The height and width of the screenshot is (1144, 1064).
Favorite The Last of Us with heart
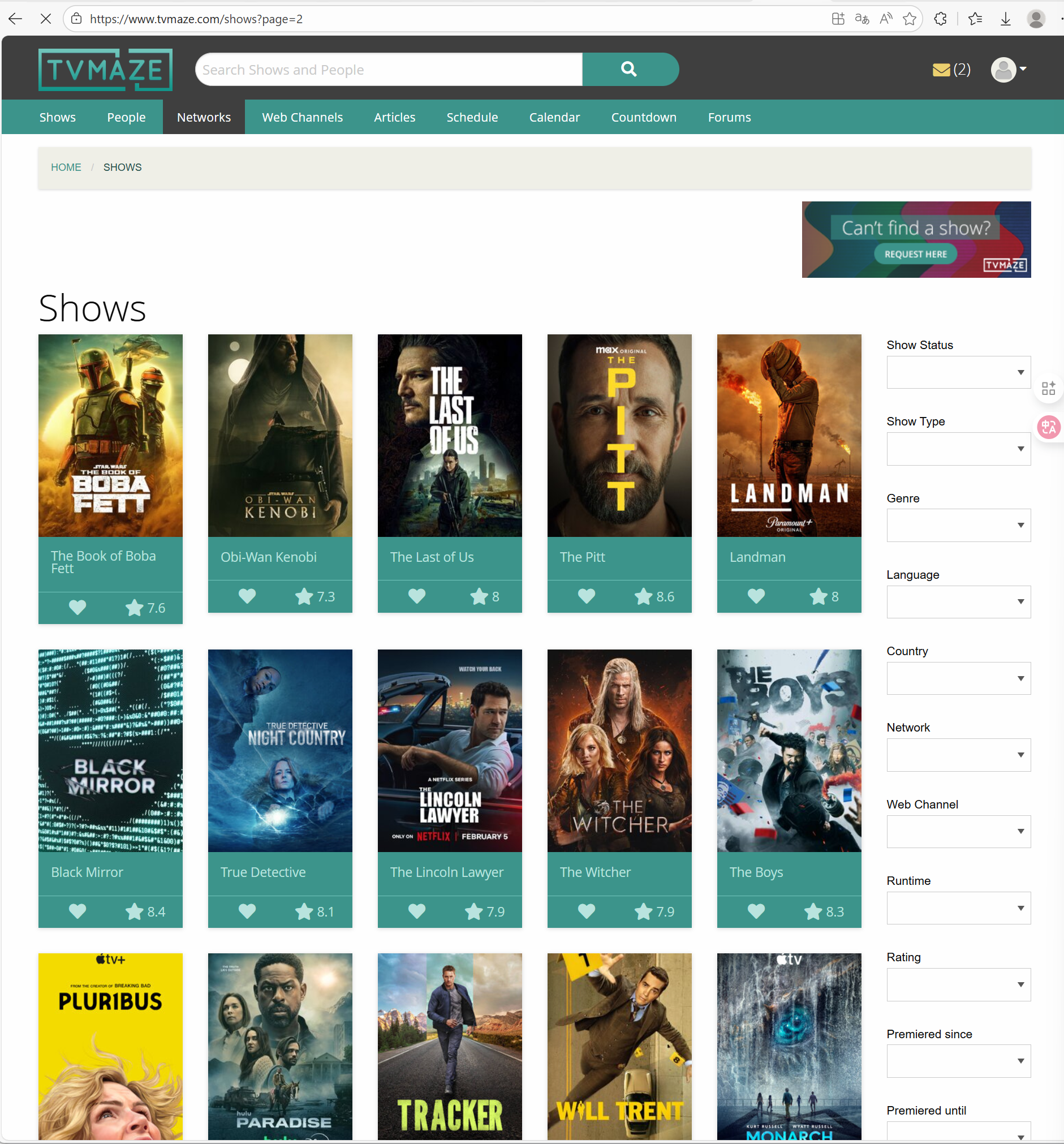point(417,596)
